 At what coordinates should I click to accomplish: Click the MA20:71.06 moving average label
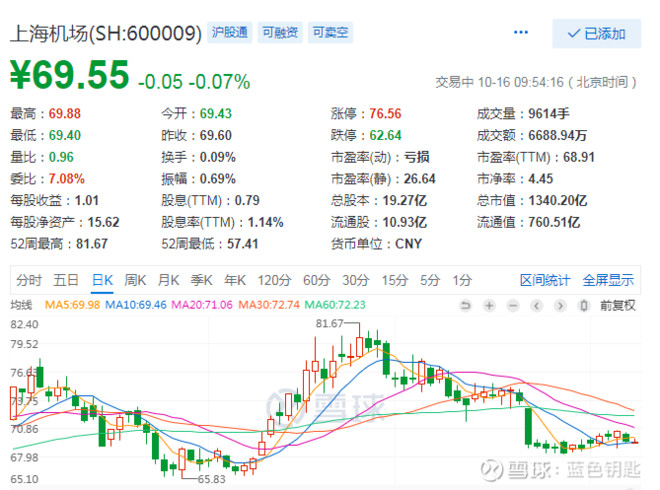pyautogui.click(x=202, y=305)
